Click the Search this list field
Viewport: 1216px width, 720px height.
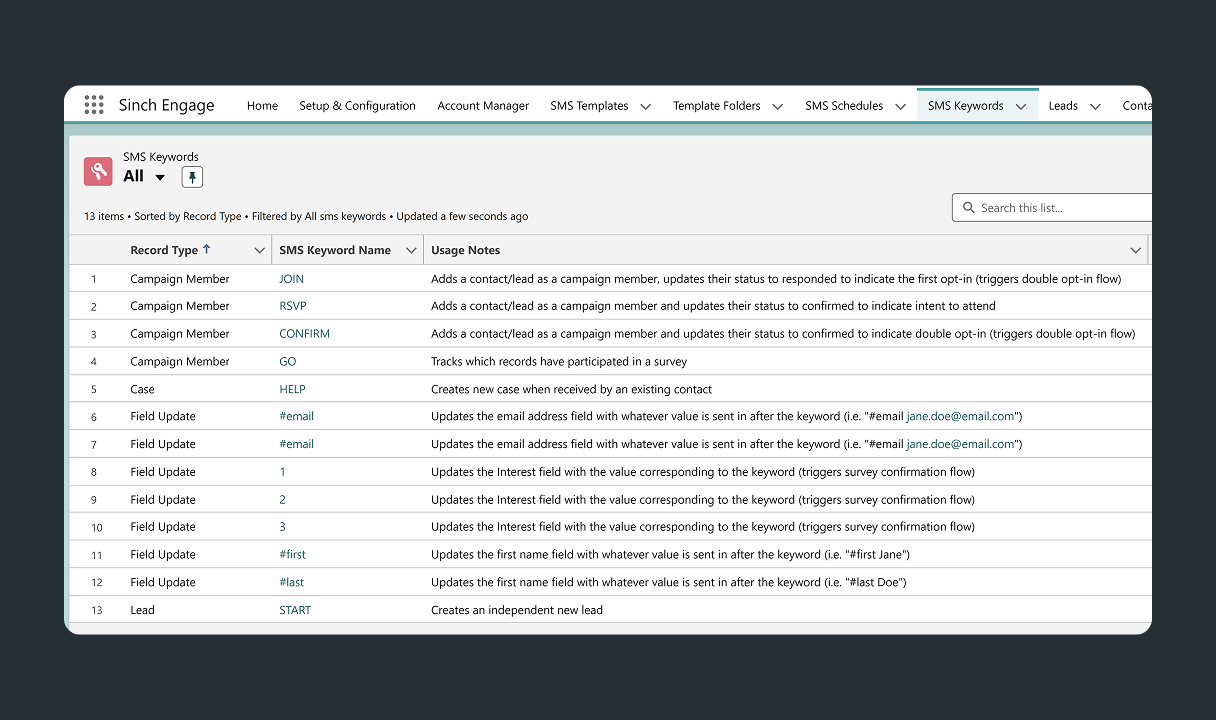[1060, 208]
